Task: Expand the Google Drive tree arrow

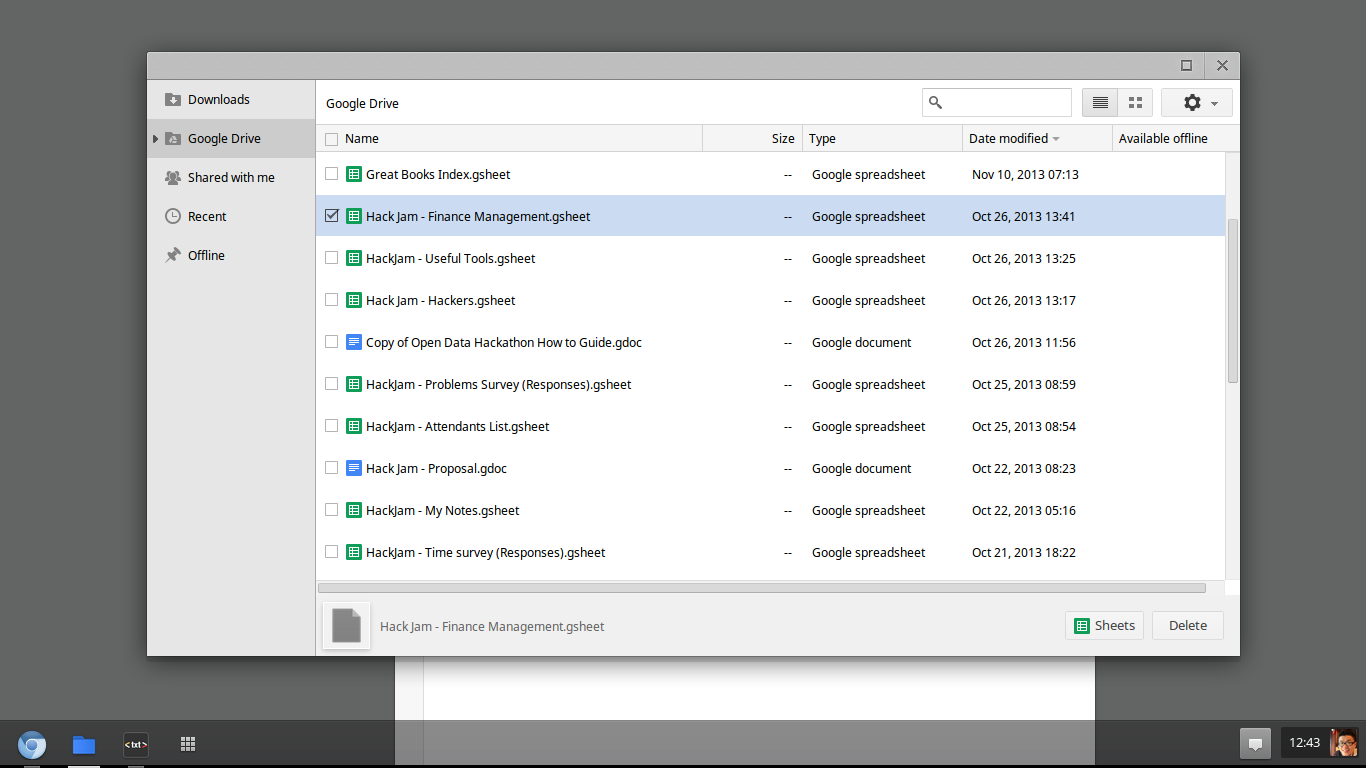Action: coord(155,138)
